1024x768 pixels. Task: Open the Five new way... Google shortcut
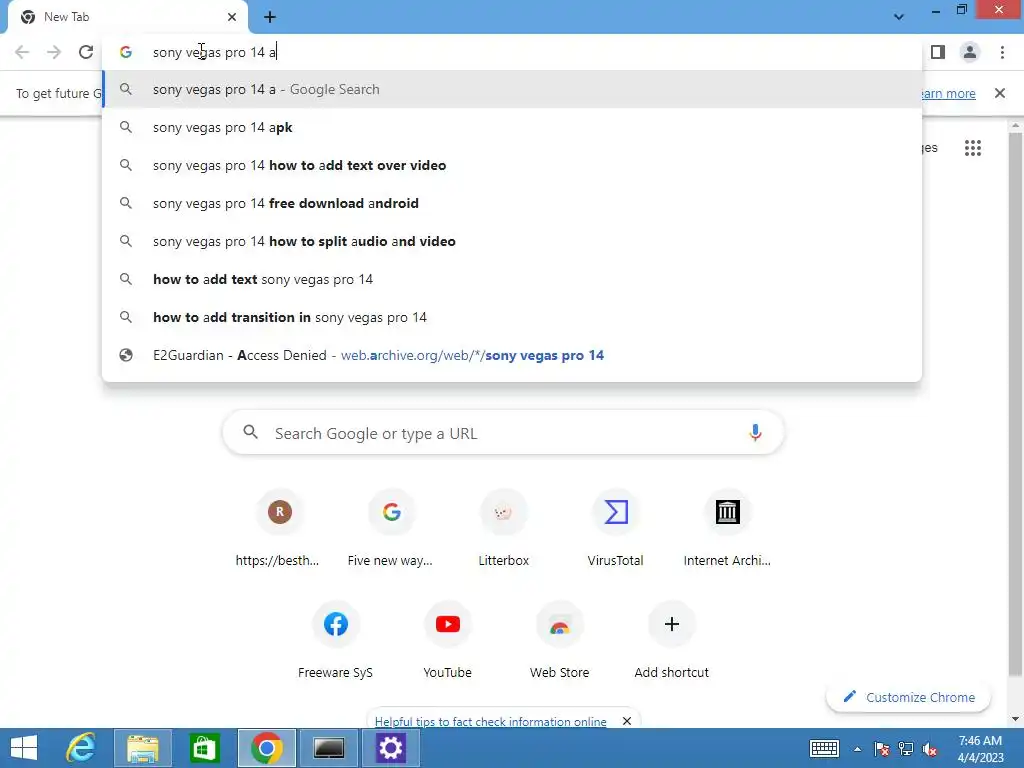click(x=391, y=528)
